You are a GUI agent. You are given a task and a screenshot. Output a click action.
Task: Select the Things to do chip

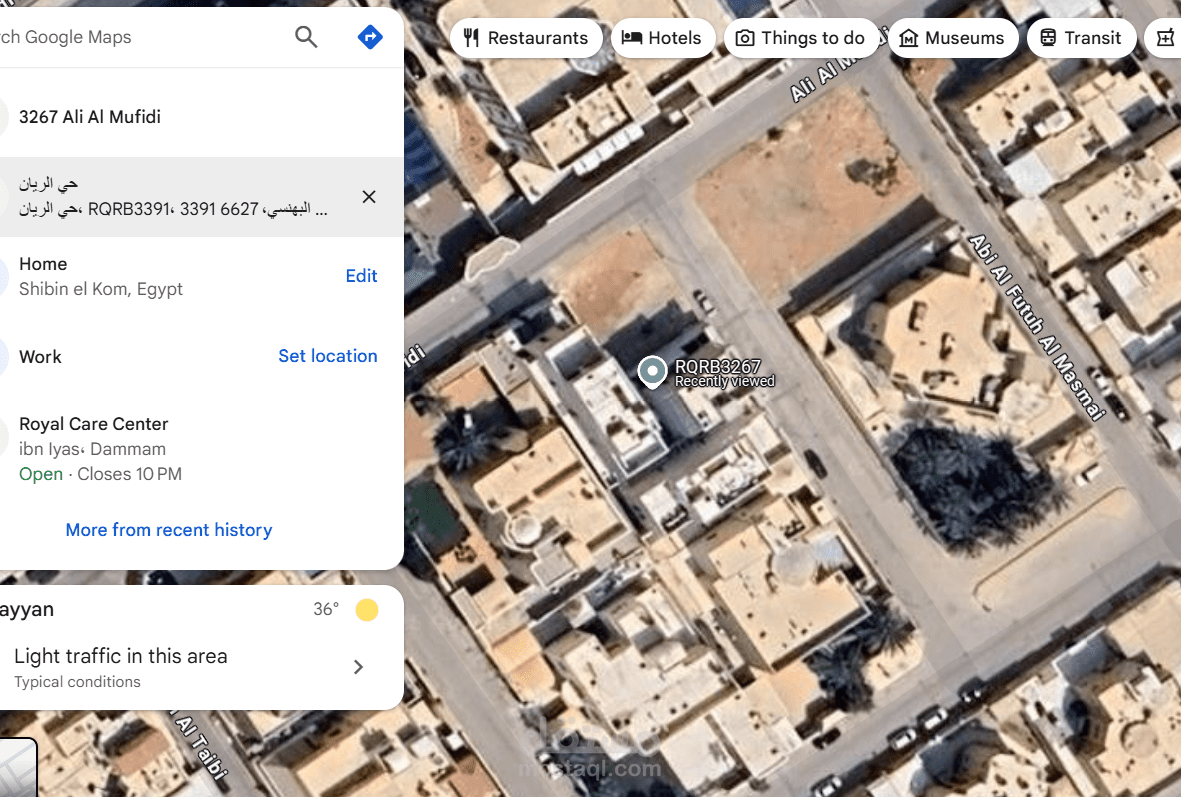click(801, 38)
